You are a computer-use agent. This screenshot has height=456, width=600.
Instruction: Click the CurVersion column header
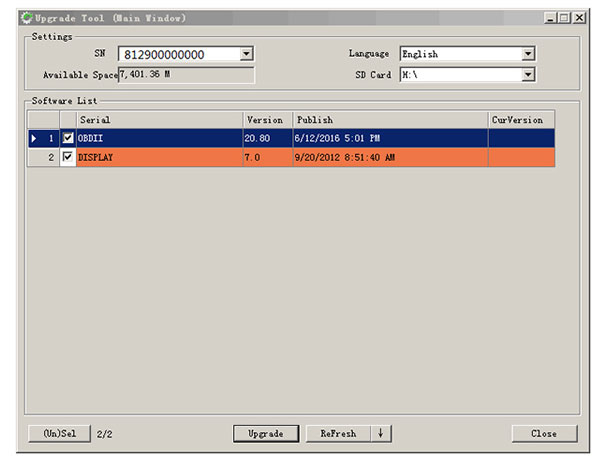(x=520, y=120)
